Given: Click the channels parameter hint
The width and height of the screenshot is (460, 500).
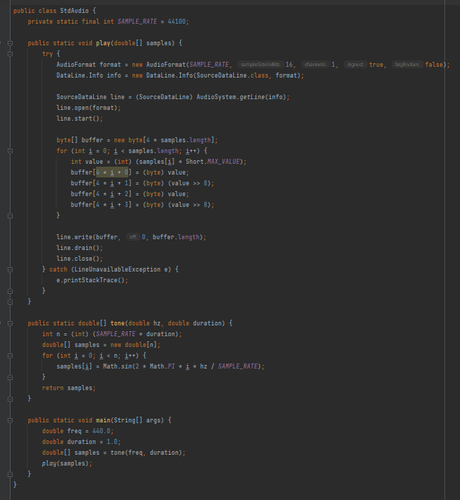Looking at the screenshot, I should (315, 65).
